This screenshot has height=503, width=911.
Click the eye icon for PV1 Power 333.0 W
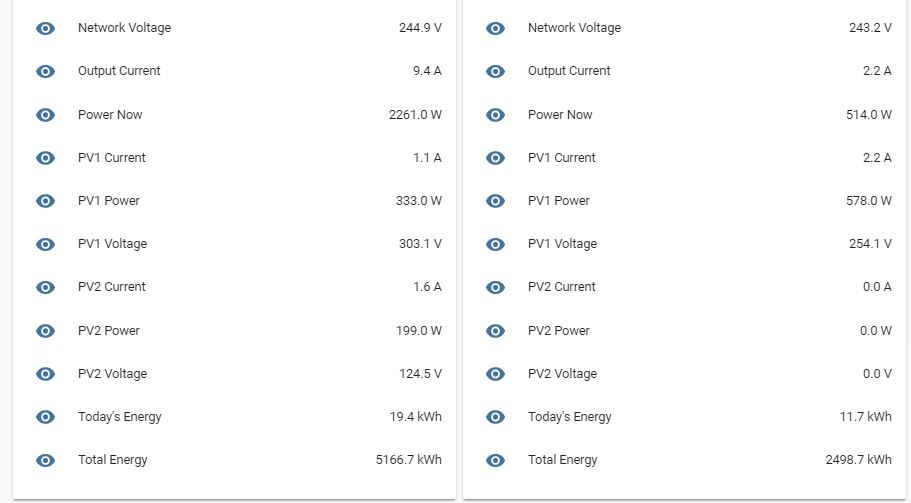[x=45, y=201]
